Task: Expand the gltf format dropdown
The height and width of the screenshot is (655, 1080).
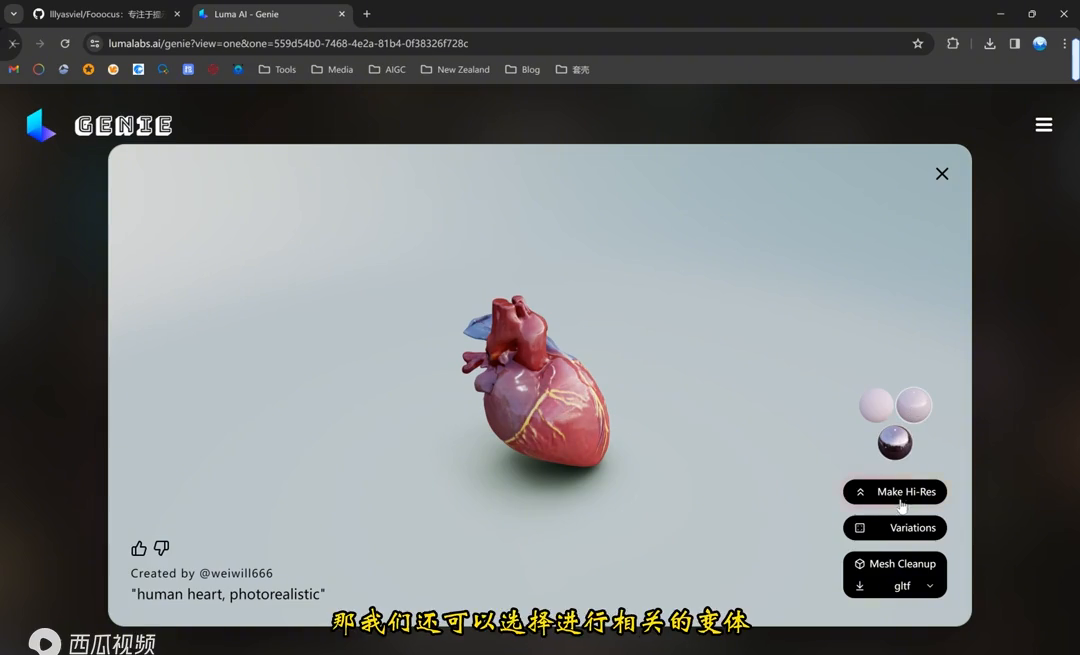Action: click(x=930, y=586)
